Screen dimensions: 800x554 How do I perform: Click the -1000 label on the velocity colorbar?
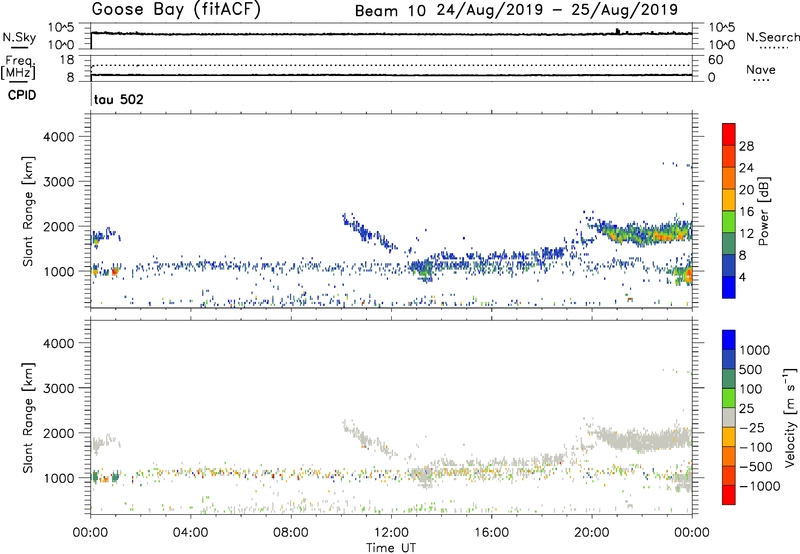click(759, 486)
